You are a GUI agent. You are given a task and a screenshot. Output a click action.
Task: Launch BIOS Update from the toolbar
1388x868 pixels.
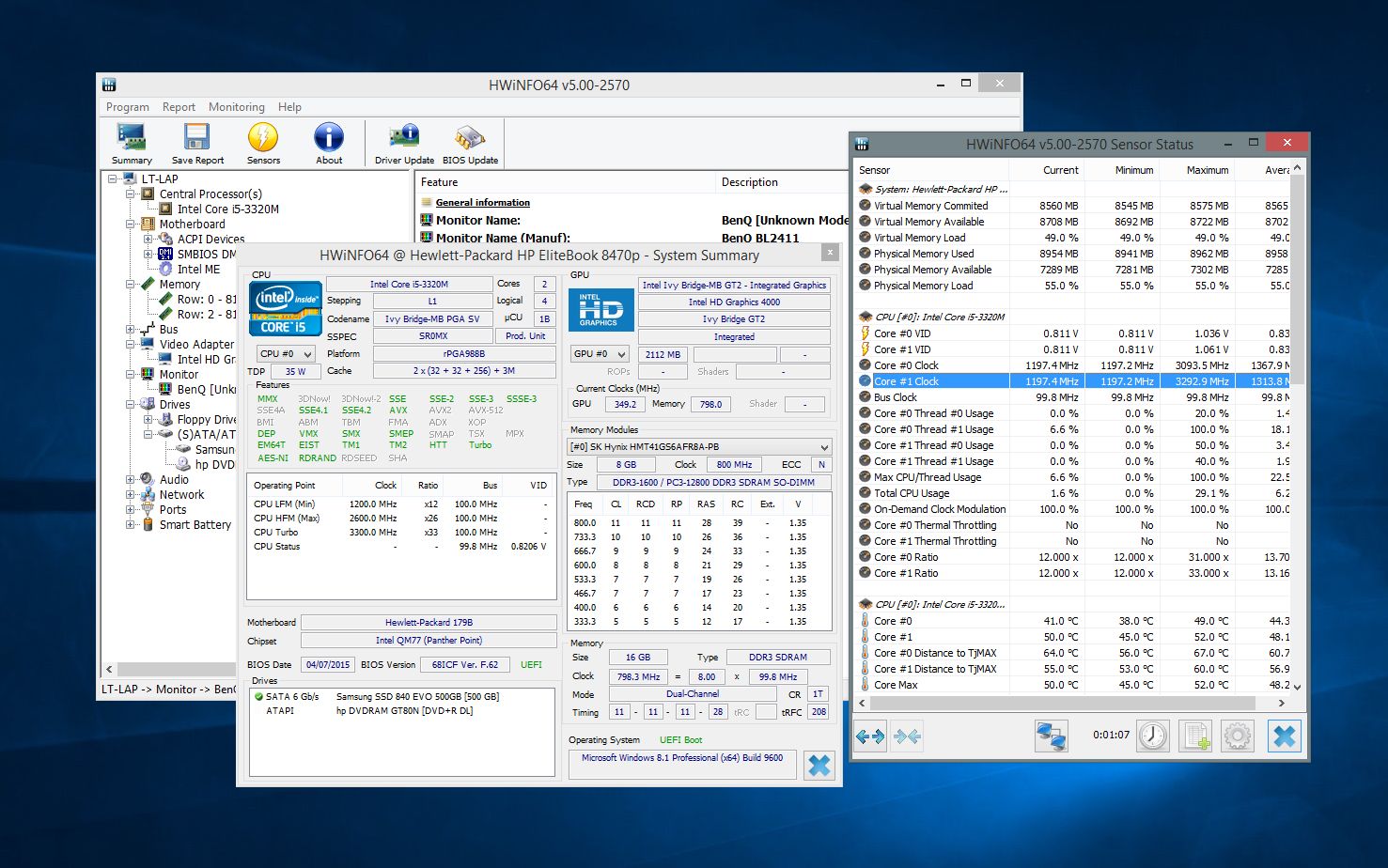(470, 144)
